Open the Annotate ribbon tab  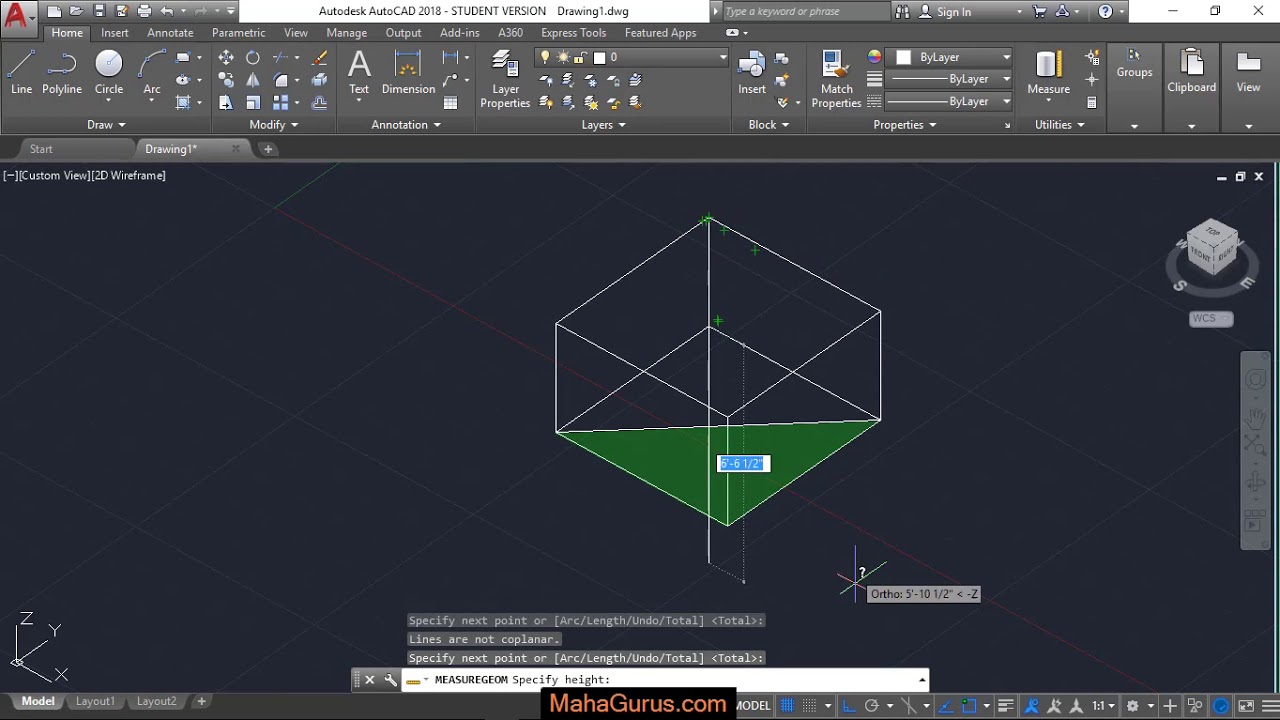click(x=170, y=33)
